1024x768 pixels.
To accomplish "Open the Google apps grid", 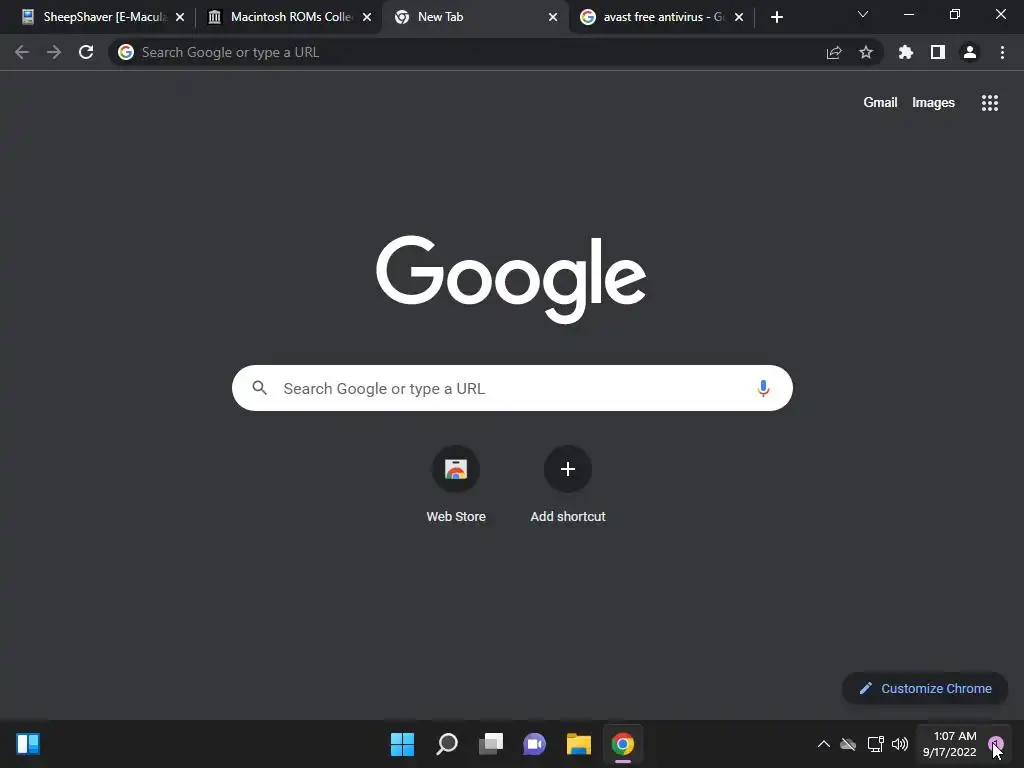I will tap(990, 103).
